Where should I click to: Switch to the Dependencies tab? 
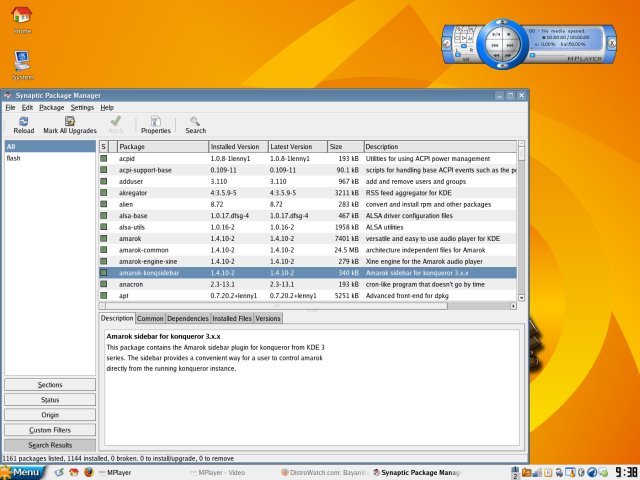click(x=187, y=318)
